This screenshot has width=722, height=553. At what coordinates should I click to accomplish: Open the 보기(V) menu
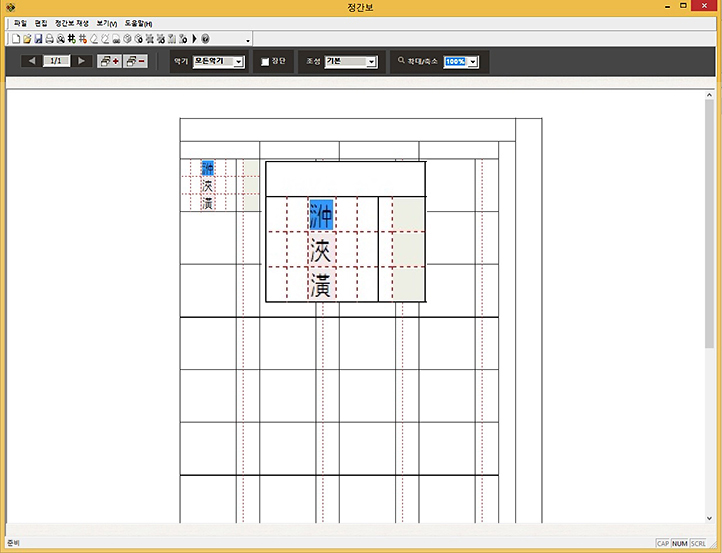coord(107,23)
